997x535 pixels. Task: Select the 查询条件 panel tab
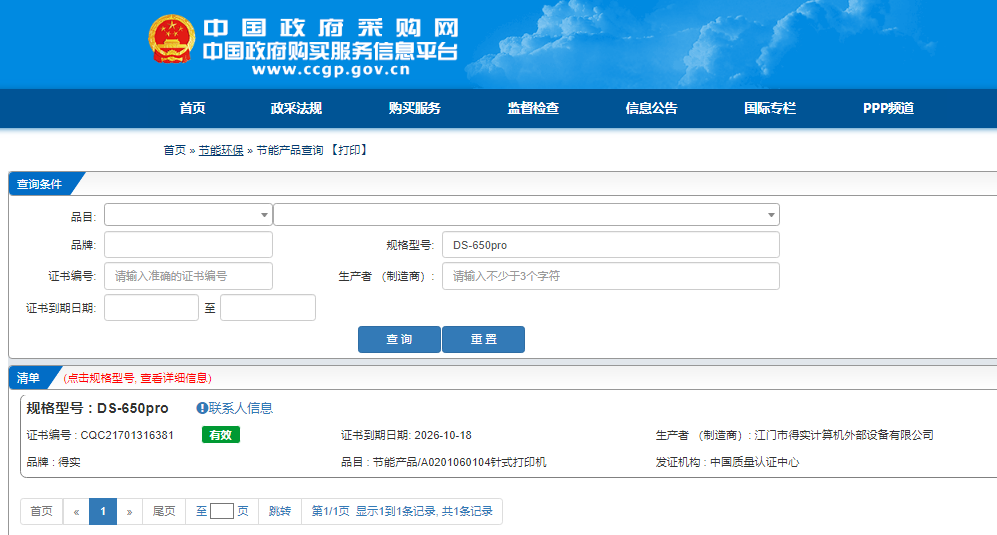coord(39,184)
